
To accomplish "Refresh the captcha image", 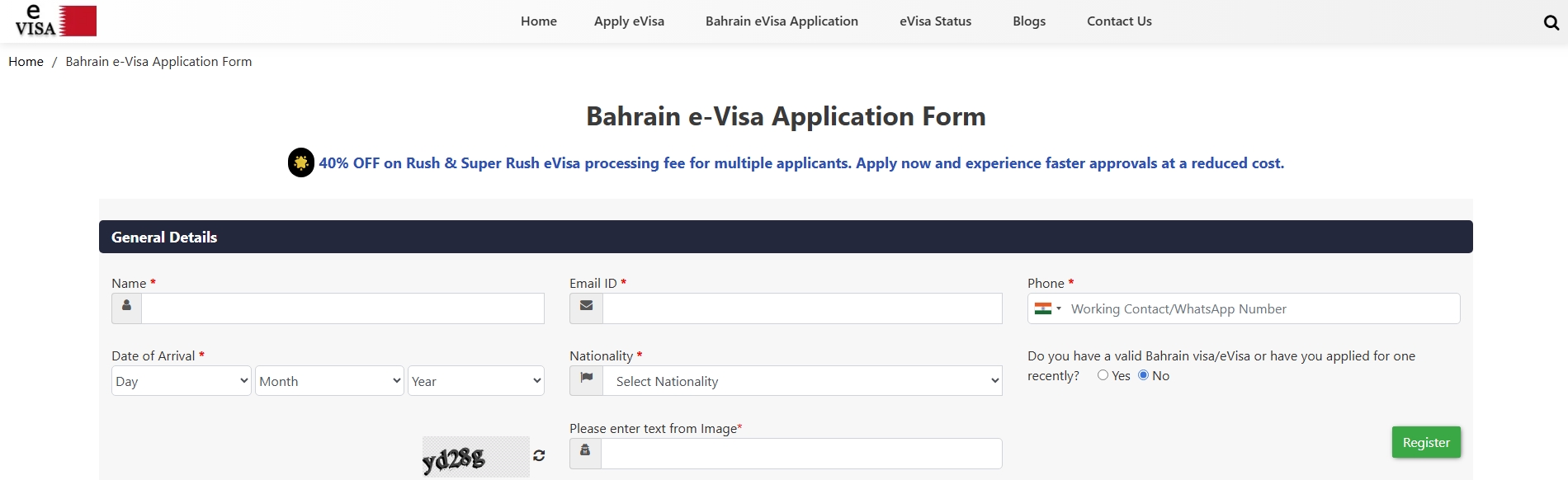I will pos(539,455).
